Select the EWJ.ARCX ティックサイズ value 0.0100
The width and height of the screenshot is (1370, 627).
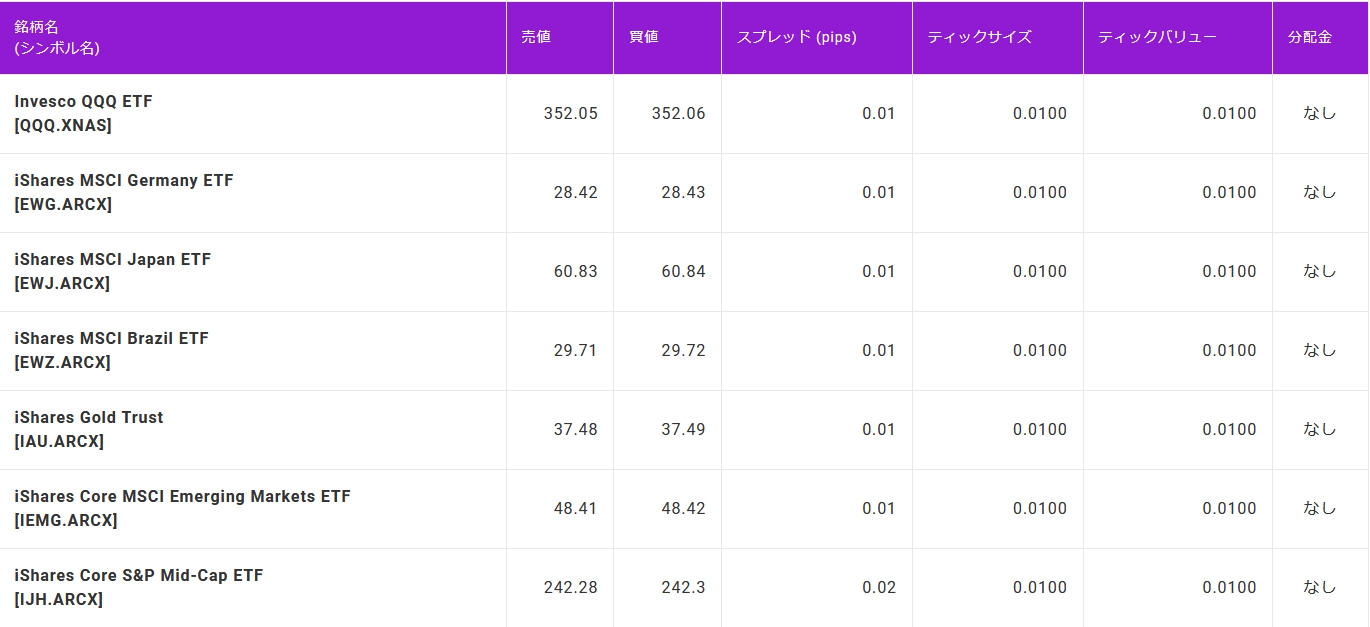[x=1040, y=271]
